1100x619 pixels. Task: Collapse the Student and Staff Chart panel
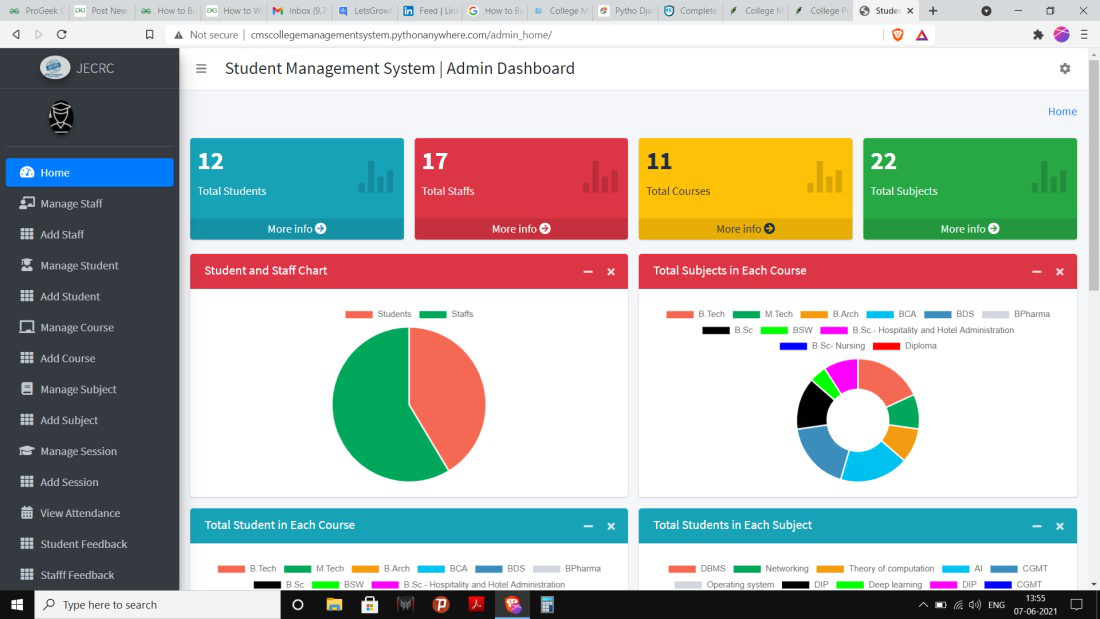coord(589,271)
